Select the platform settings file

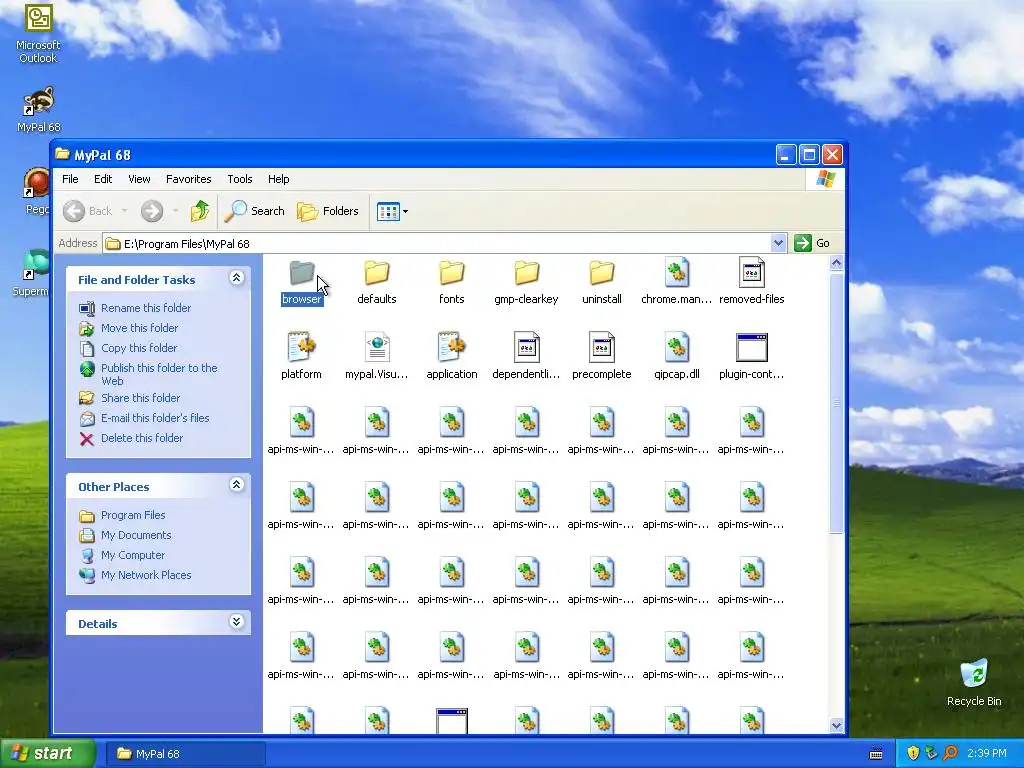pyautogui.click(x=301, y=357)
